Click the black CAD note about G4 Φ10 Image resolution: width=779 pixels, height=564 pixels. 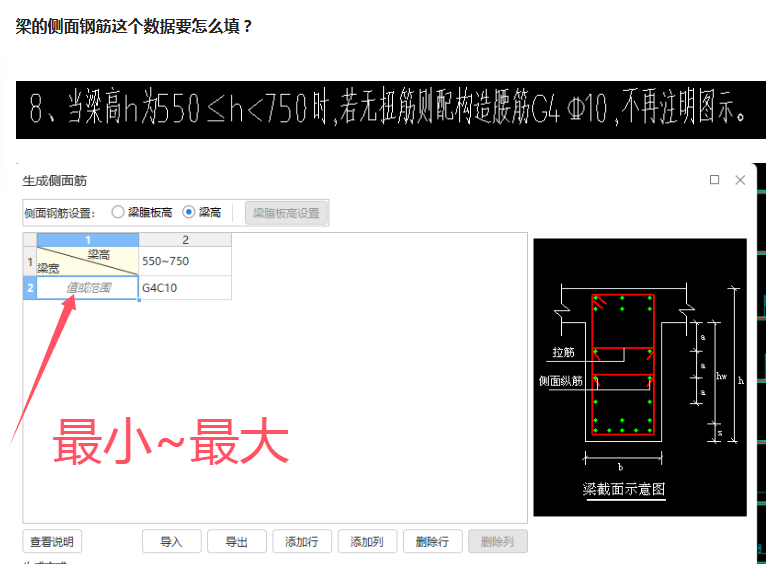click(390, 110)
